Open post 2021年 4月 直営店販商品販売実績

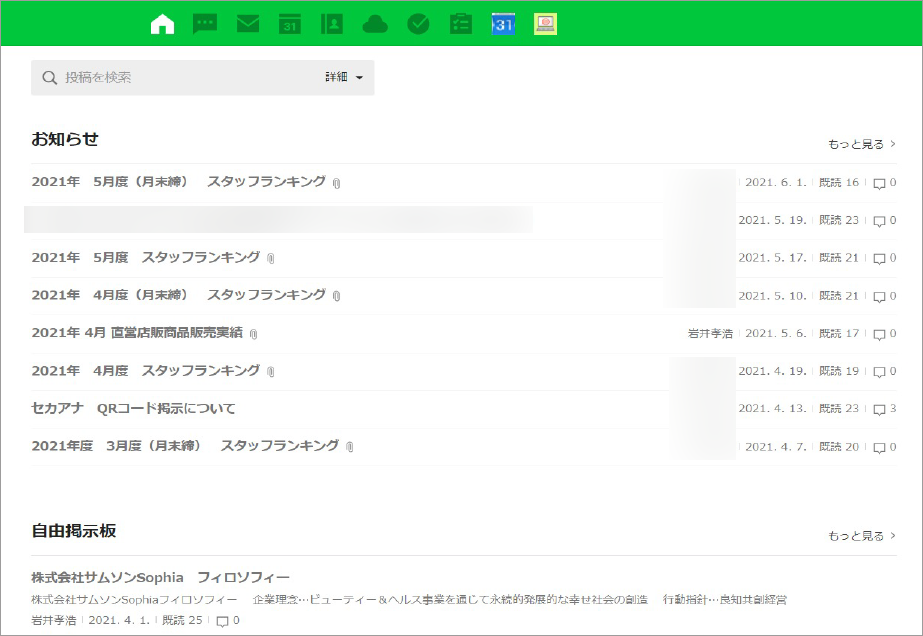point(137,333)
